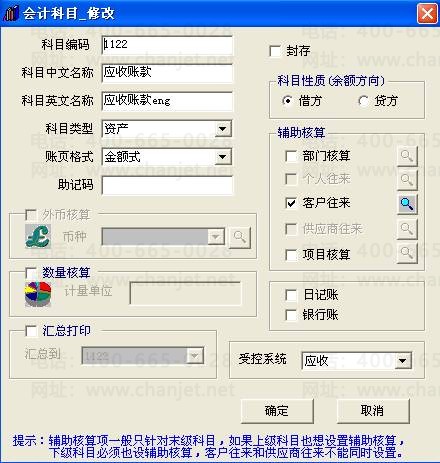
Task: Open the 受控系统 dropdown
Action: pos(403,361)
